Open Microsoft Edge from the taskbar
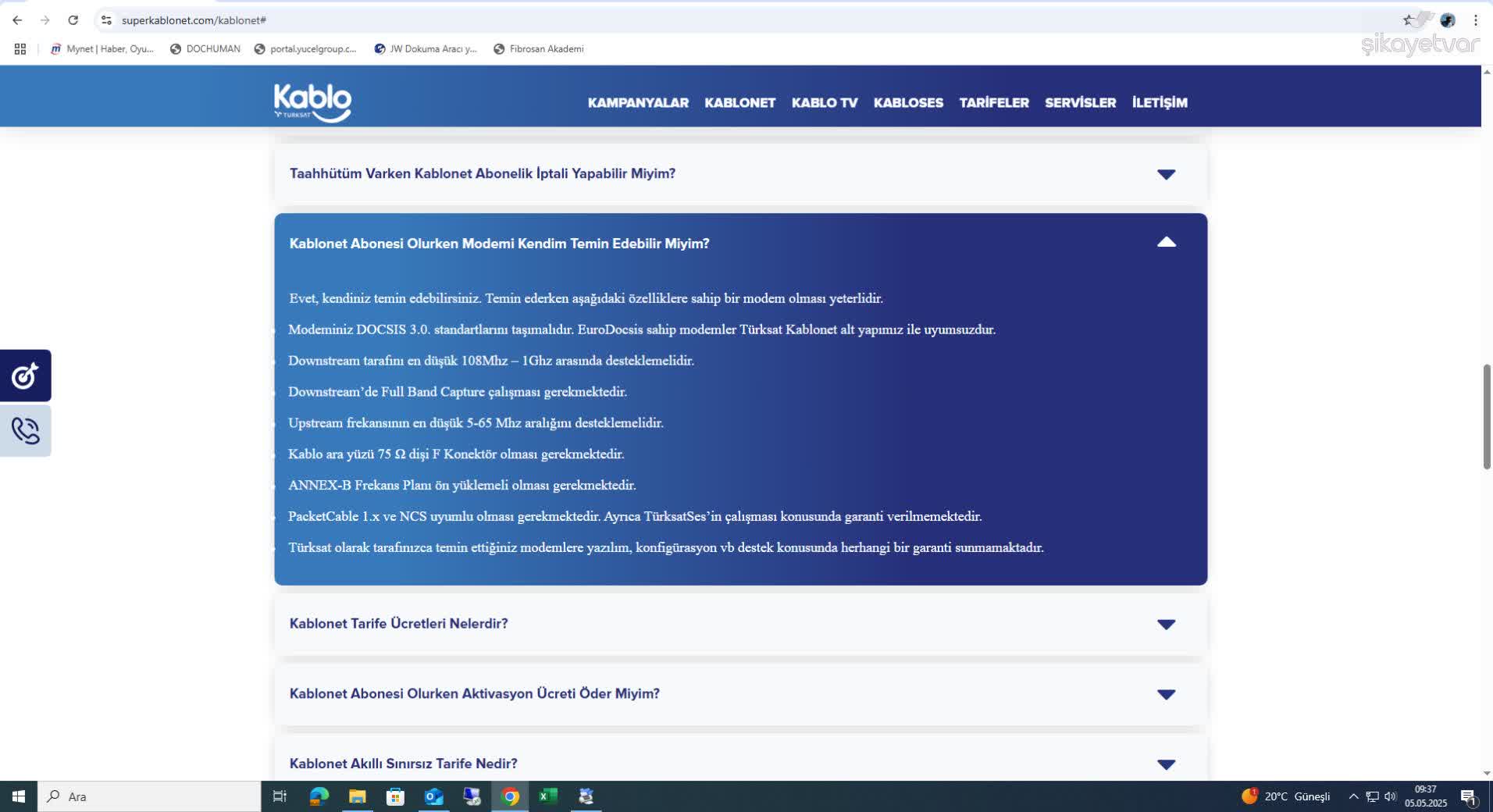 coord(319,796)
